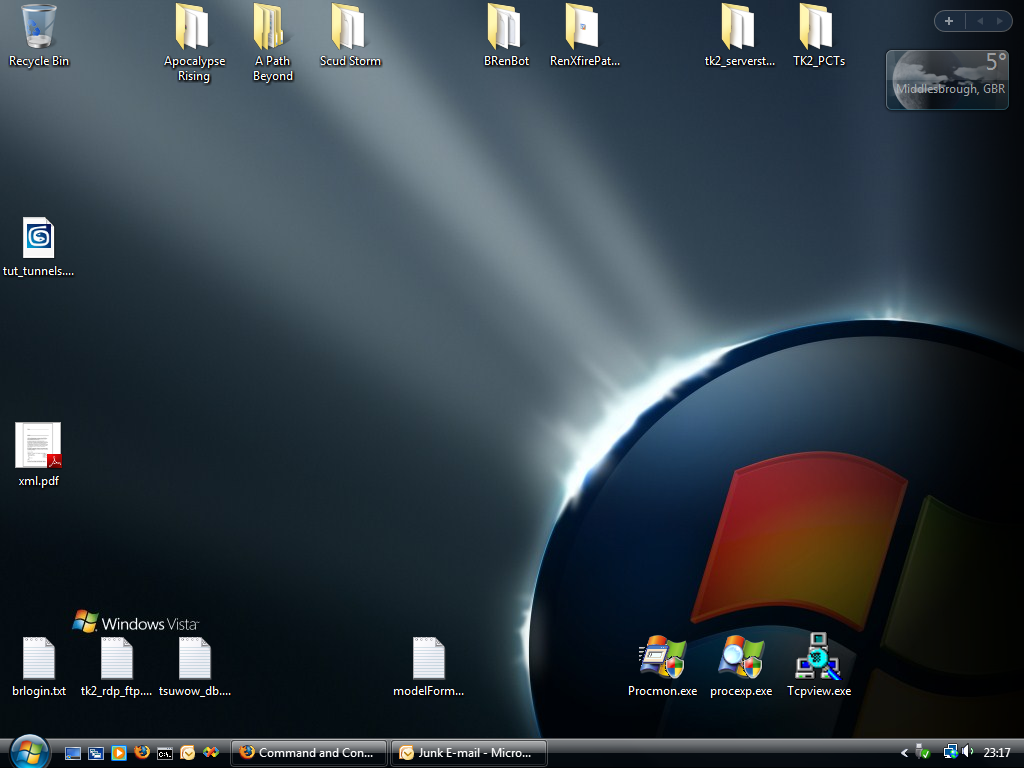Open the Windows Start orb

tap(29, 751)
